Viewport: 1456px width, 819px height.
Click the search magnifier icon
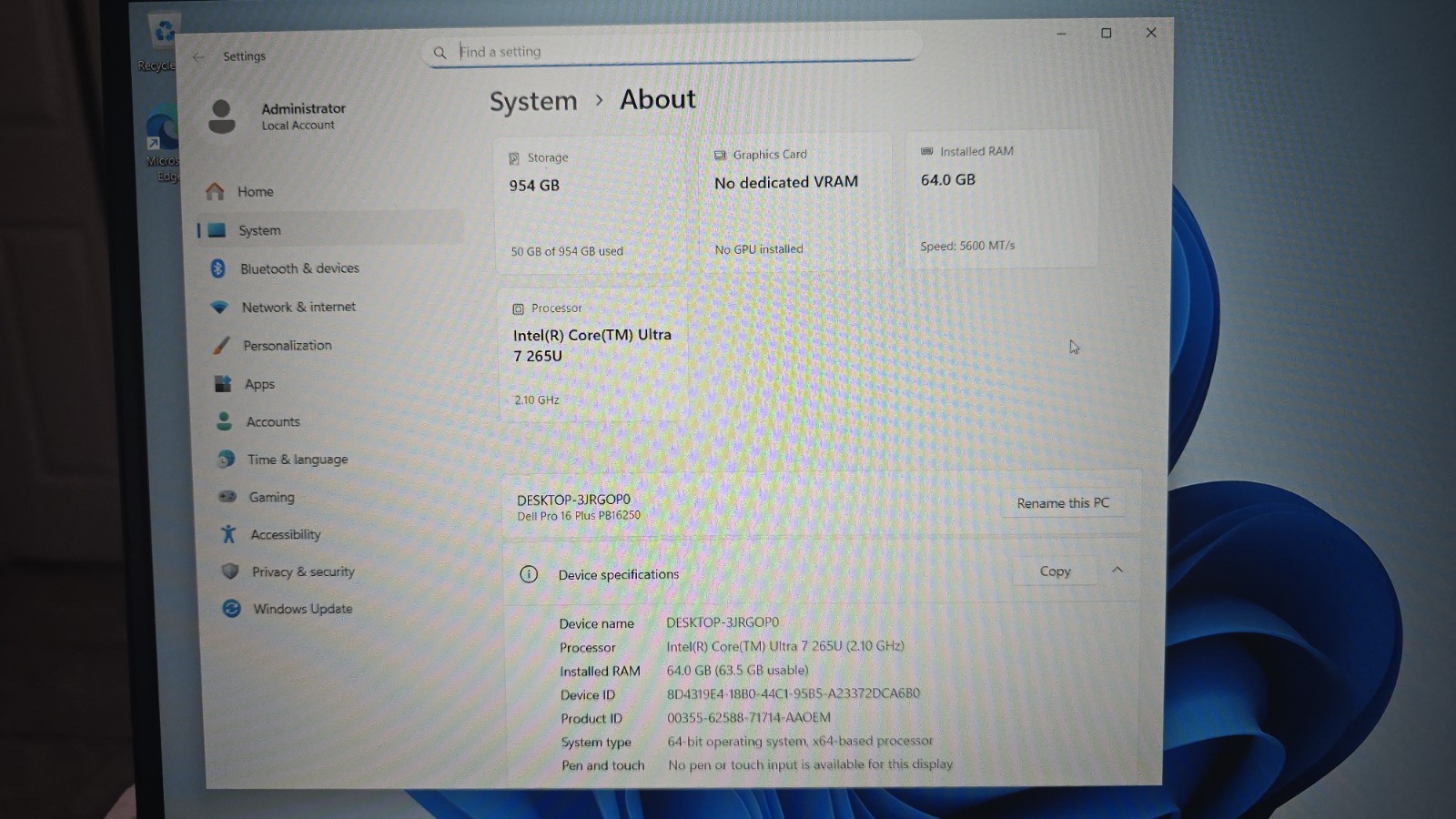tap(440, 53)
